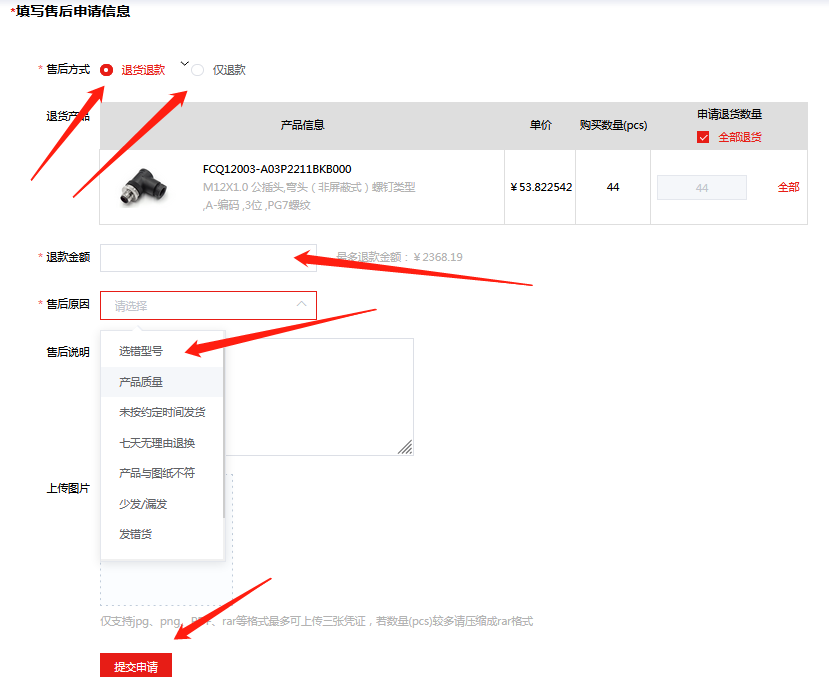Image resolution: width=829 pixels, height=677 pixels.
Task: Pick 未按约定时间发货 as the reason
Action: (x=162, y=412)
